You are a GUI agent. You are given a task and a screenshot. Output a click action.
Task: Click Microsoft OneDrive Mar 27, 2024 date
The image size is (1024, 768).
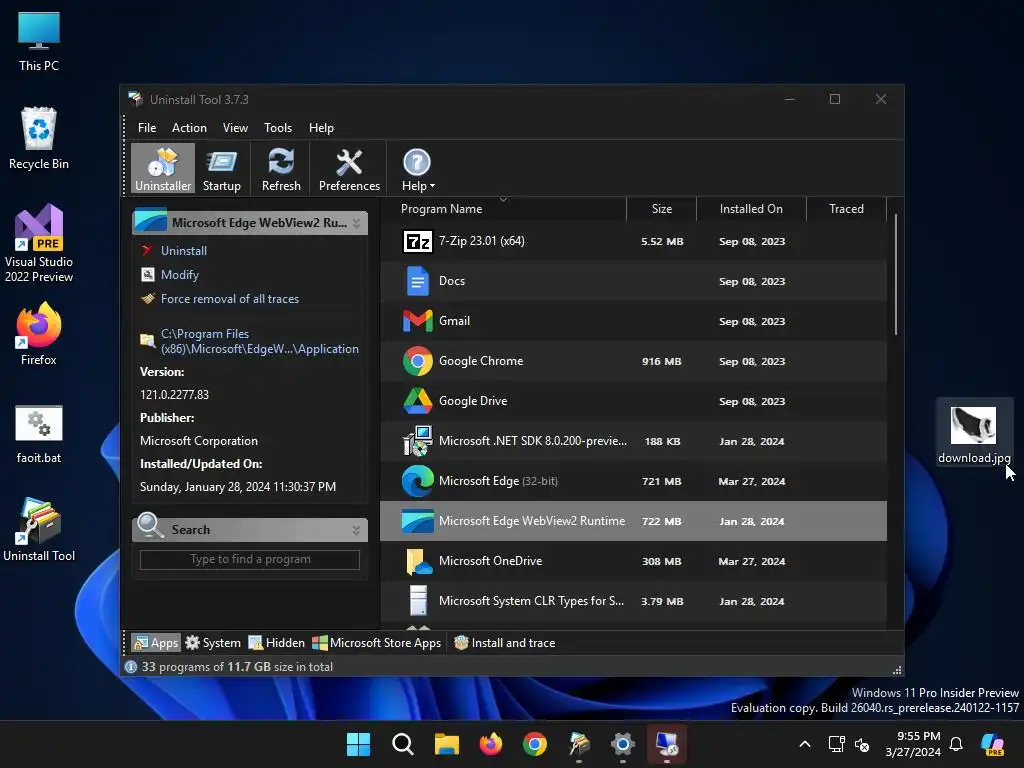(x=752, y=562)
